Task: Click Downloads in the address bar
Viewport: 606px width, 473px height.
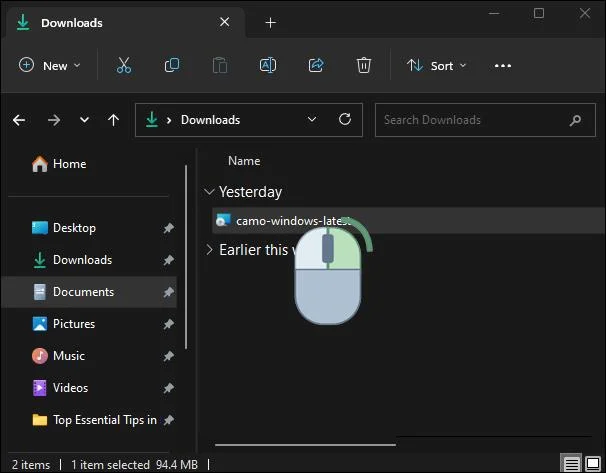Action: coord(210,120)
